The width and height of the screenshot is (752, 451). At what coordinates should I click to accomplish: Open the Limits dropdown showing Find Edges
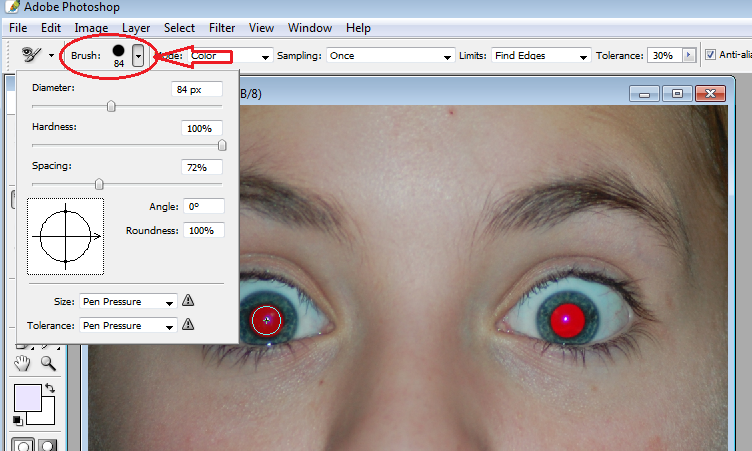[x=540, y=56]
